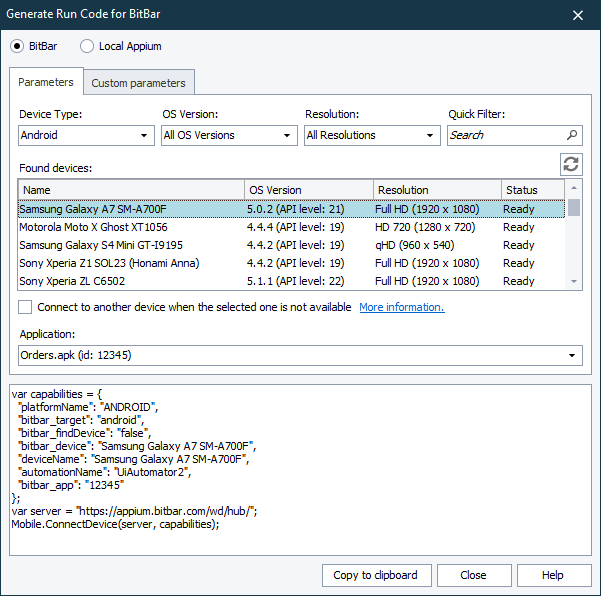Click Copy to clipboard button
Viewport: 601px width, 596px height.
376,575
